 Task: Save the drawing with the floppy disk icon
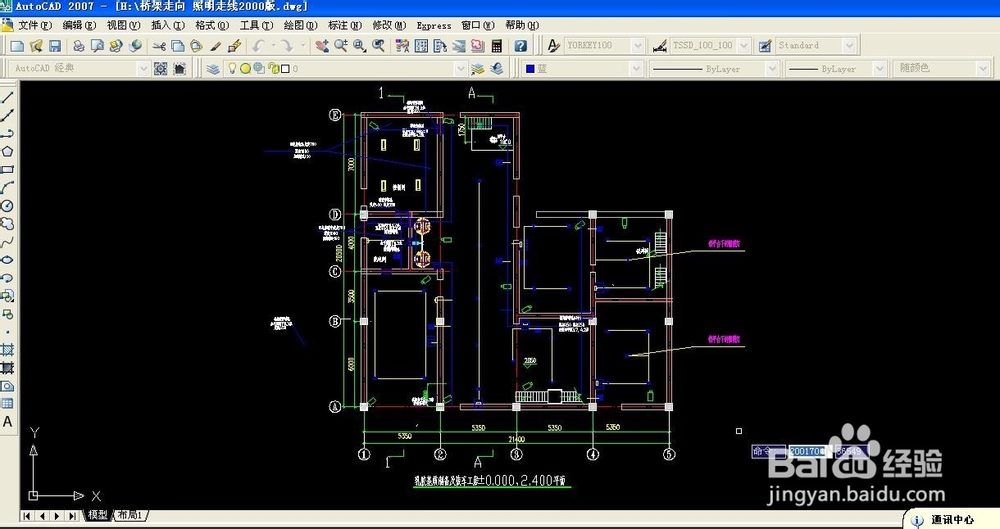pyautogui.click(x=55, y=45)
